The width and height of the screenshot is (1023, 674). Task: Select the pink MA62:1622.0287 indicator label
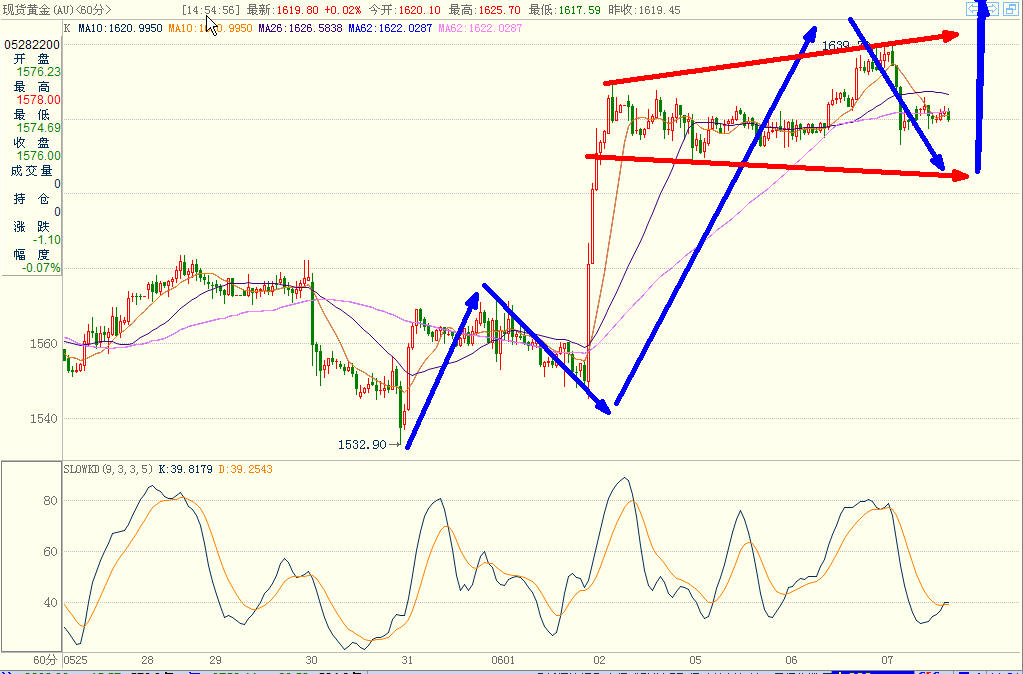[x=480, y=28]
